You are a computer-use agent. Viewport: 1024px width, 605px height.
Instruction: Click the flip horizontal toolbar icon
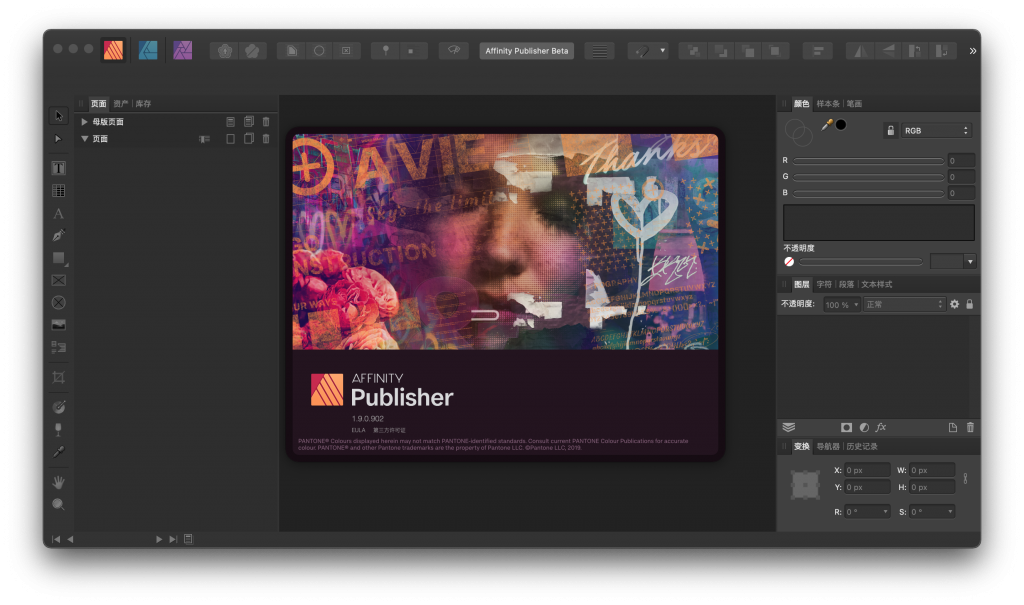click(861, 51)
